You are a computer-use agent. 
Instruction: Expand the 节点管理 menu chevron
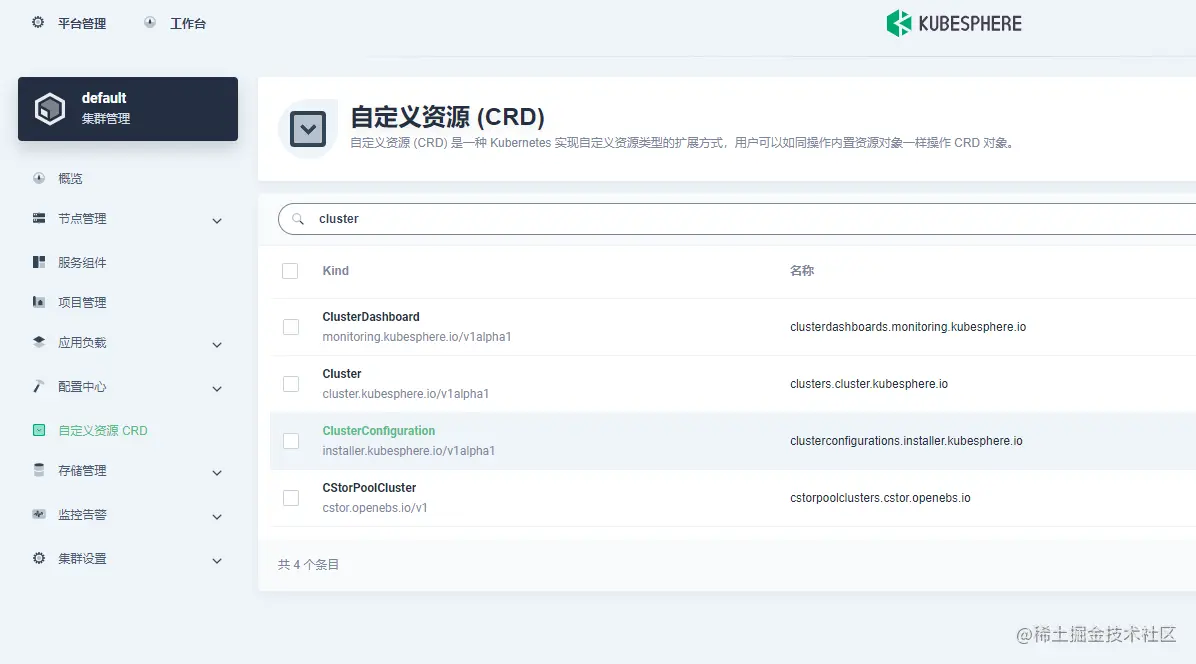(217, 221)
